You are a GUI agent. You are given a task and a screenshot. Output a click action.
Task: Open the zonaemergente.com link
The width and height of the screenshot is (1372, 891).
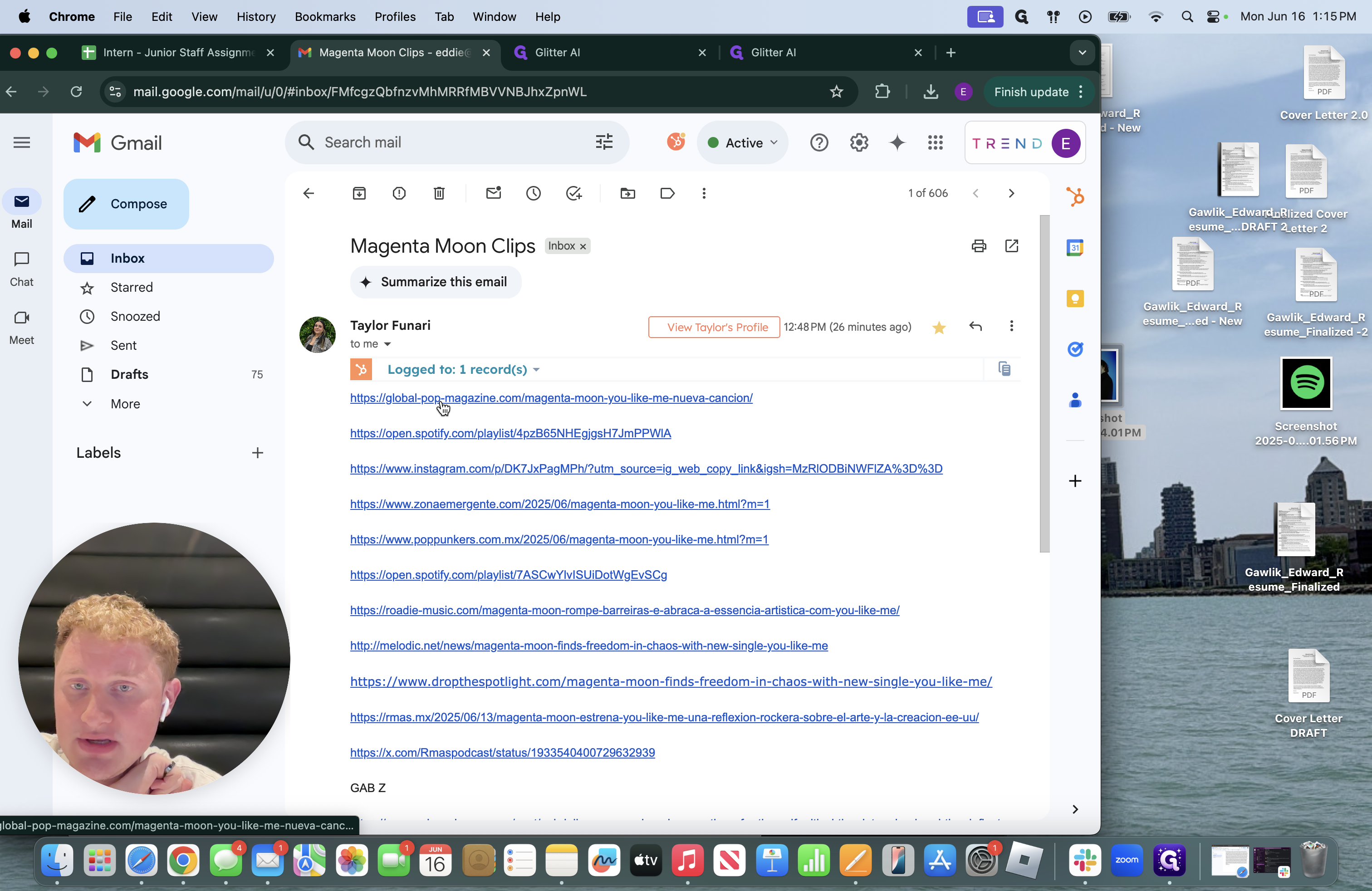[560, 504]
